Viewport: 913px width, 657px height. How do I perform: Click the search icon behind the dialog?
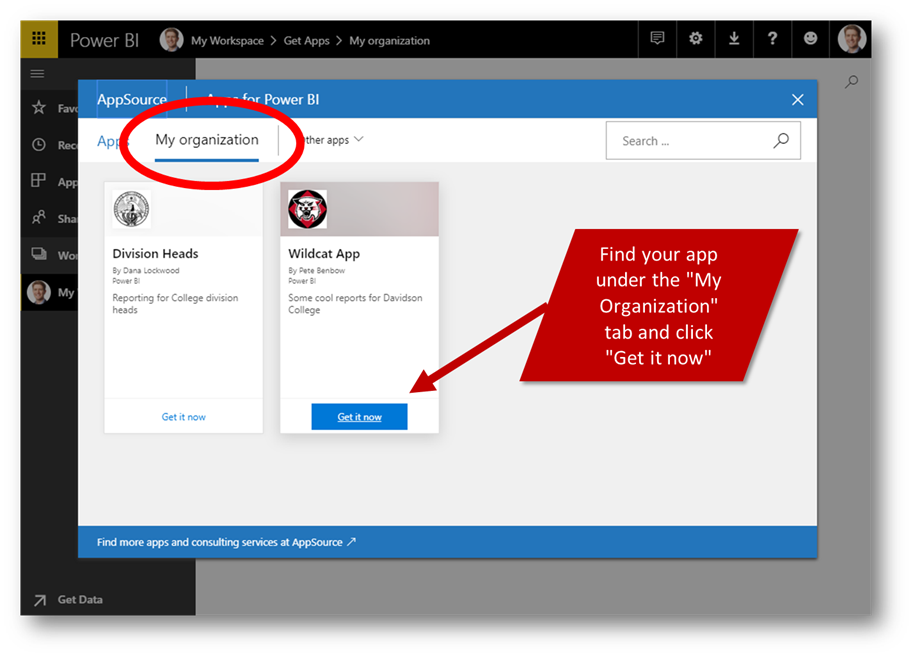851,82
